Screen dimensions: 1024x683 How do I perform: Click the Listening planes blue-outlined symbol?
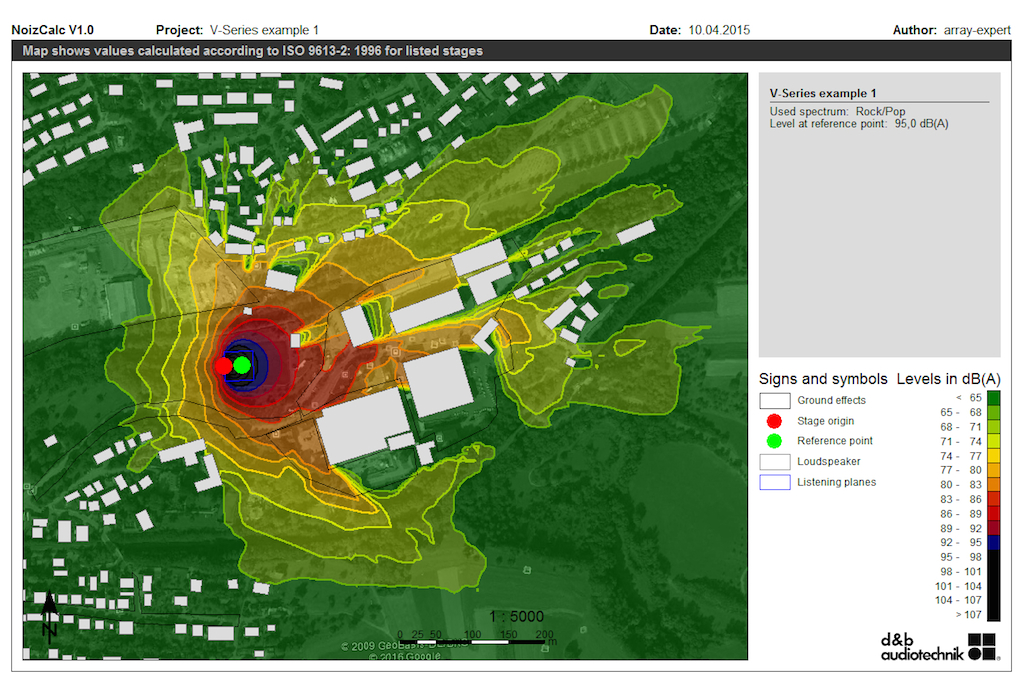point(774,482)
